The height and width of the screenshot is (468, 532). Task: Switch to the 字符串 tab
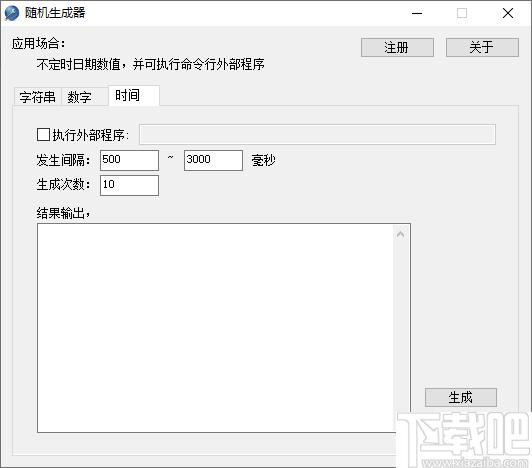(x=38, y=97)
